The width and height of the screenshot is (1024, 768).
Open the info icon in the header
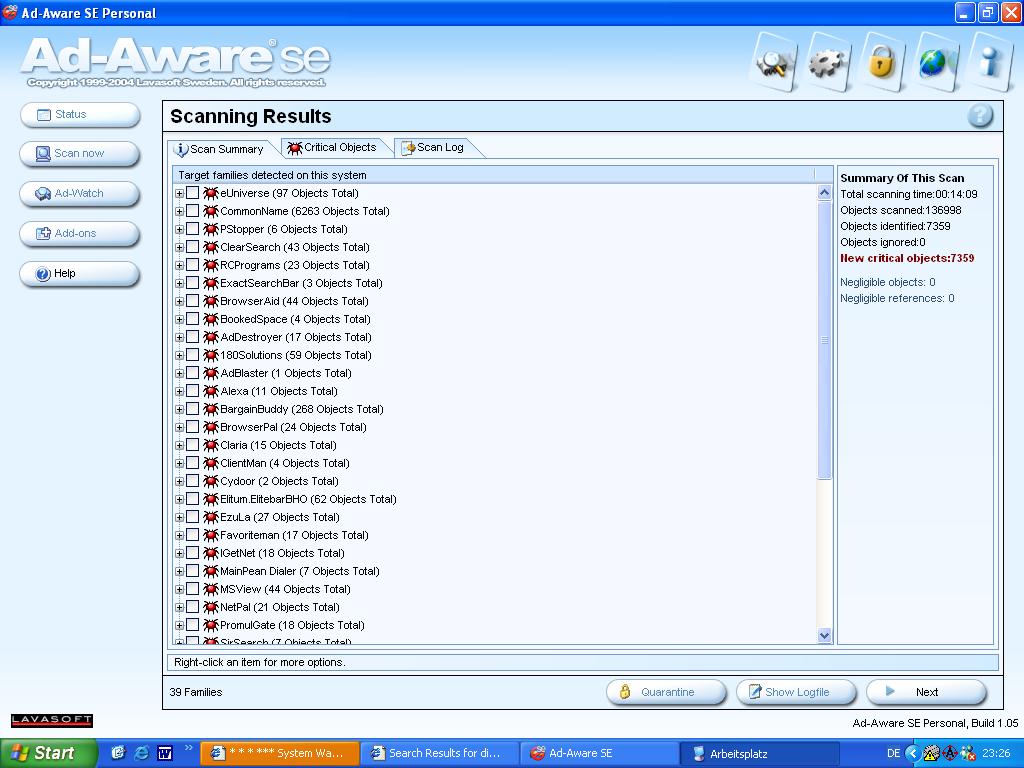pyautogui.click(x=990, y=63)
